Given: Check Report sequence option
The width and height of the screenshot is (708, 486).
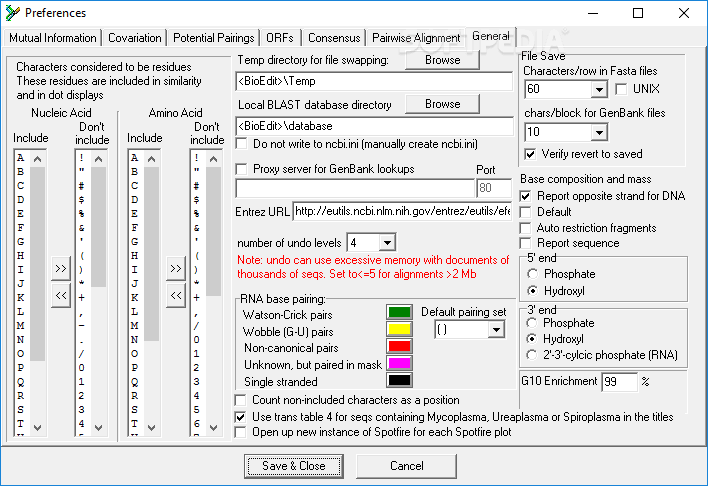Looking at the screenshot, I should (x=525, y=243).
